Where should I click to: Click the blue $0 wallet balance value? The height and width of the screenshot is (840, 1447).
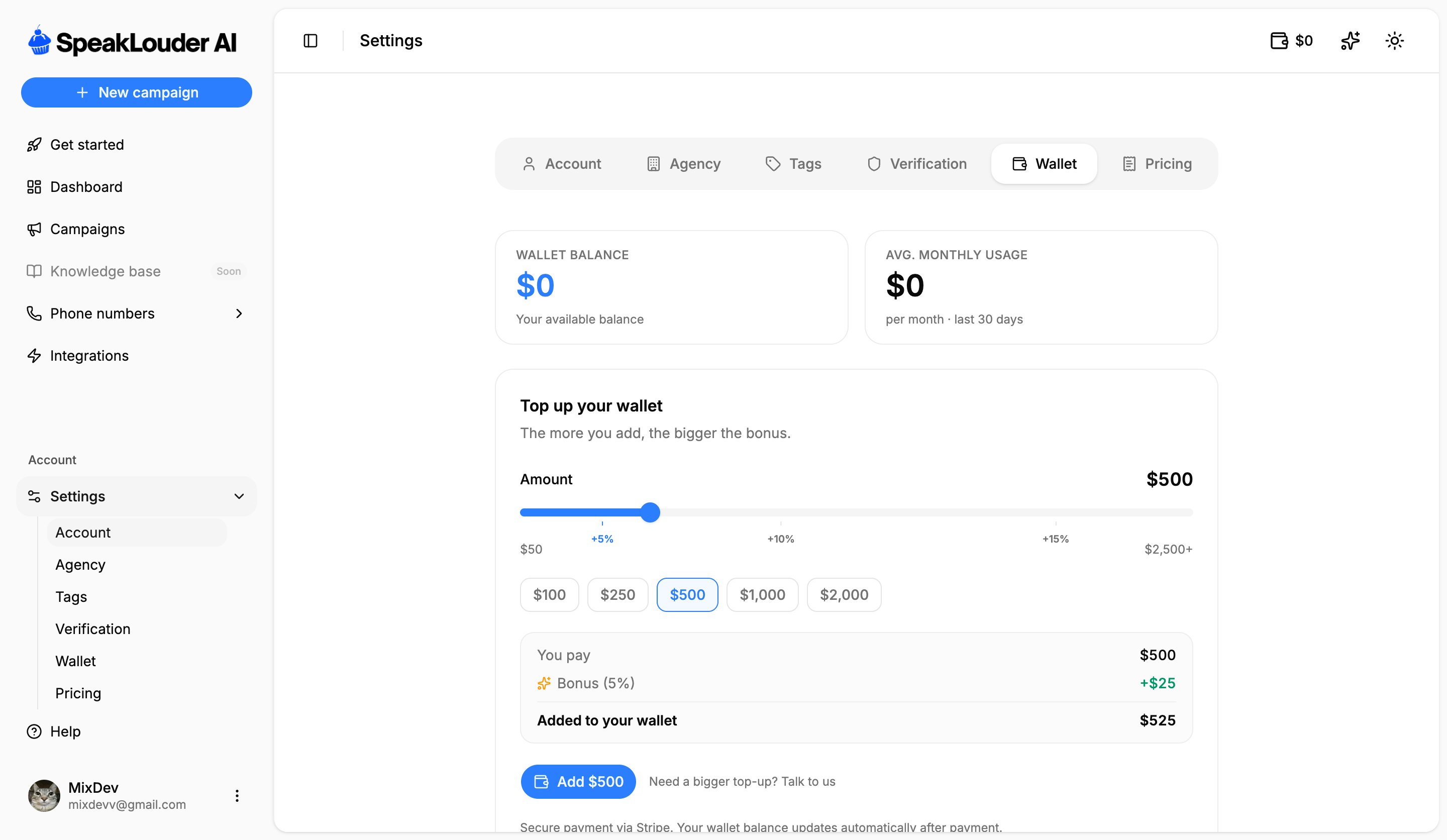pyautogui.click(x=535, y=285)
